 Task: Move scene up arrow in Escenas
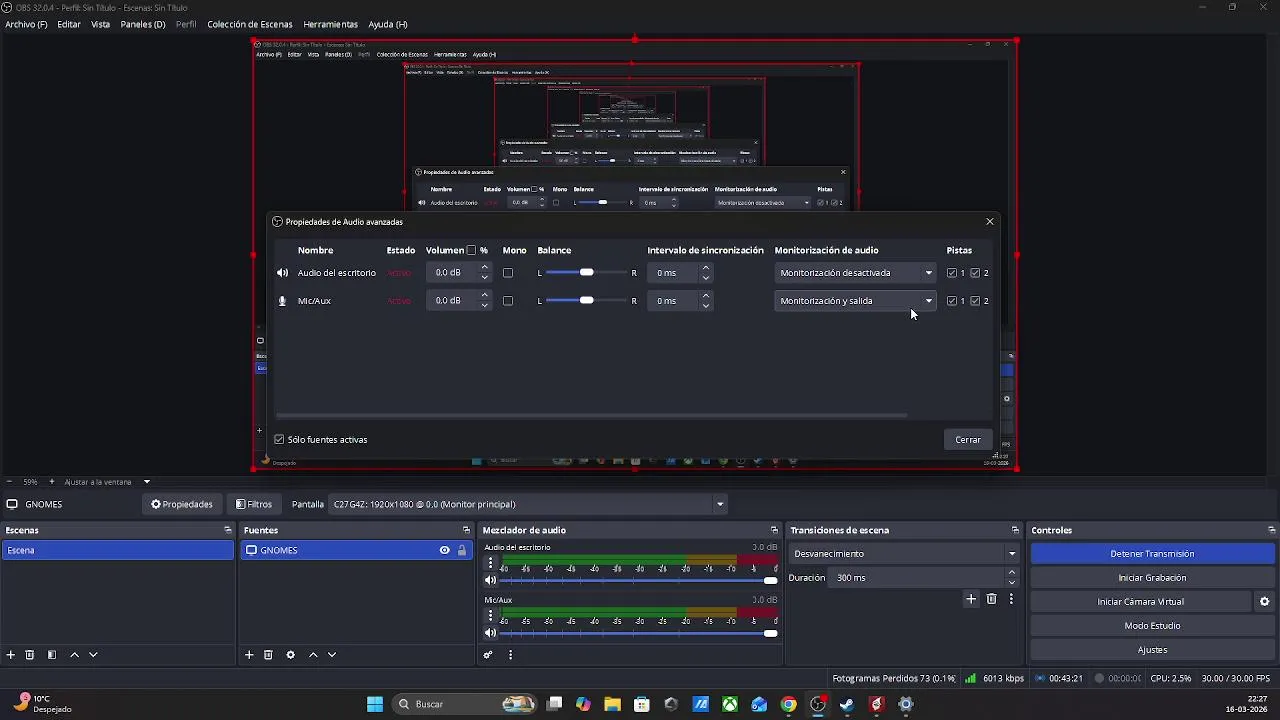(74, 655)
